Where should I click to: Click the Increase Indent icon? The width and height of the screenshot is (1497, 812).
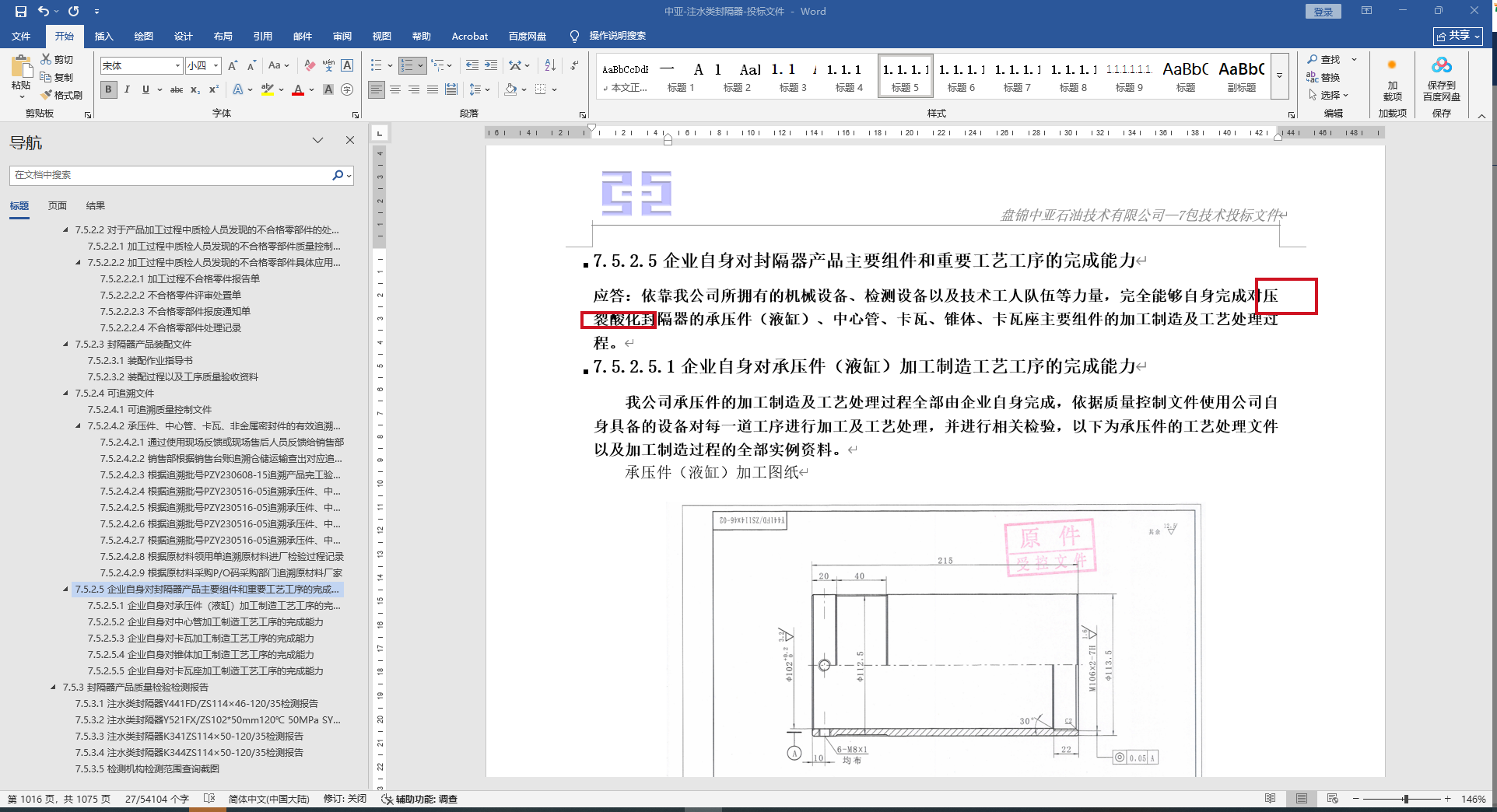(491, 65)
